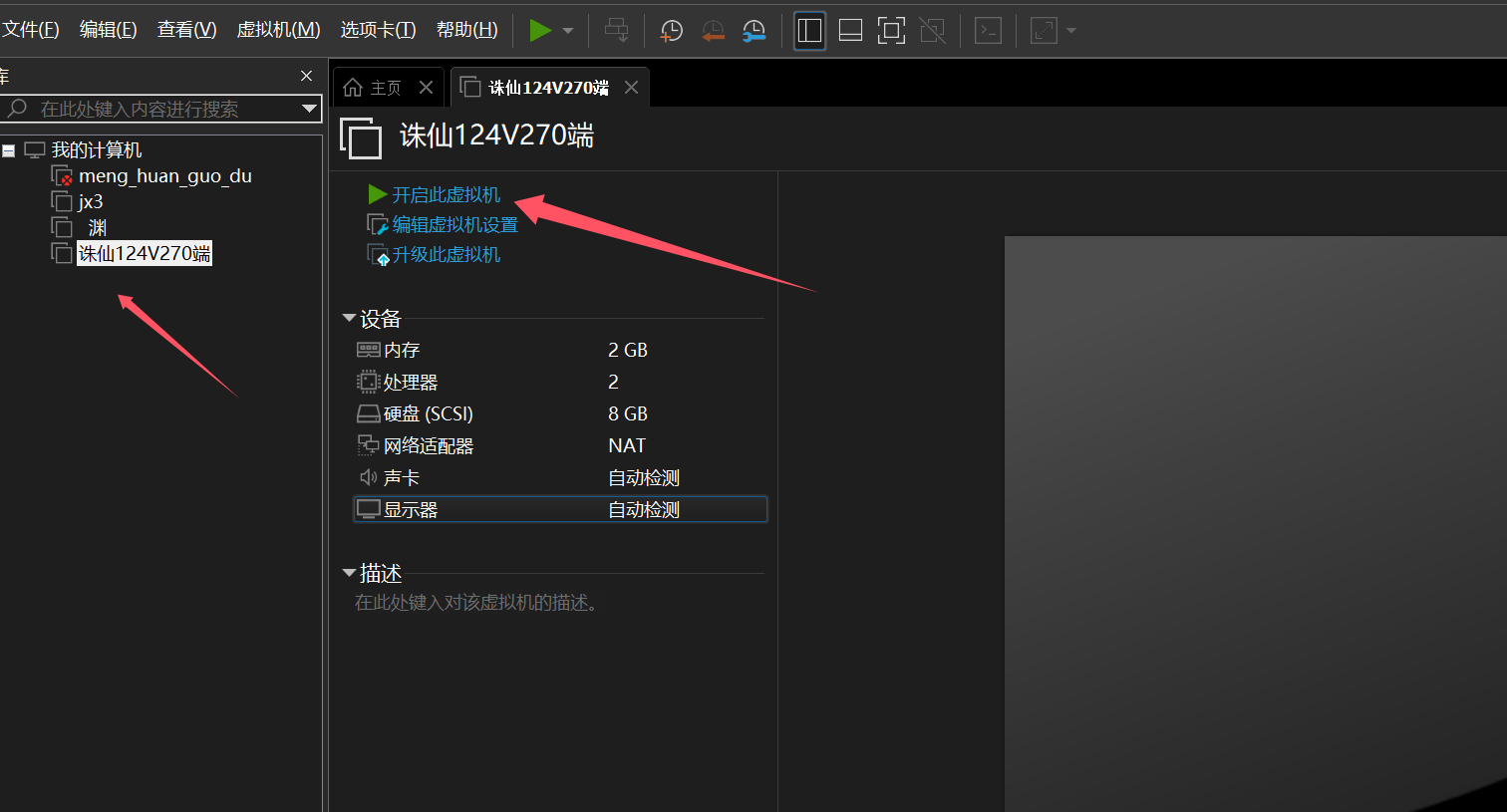Click the meng_huan_guo_du VM icon
This screenshot has width=1507, height=812.
[62, 176]
